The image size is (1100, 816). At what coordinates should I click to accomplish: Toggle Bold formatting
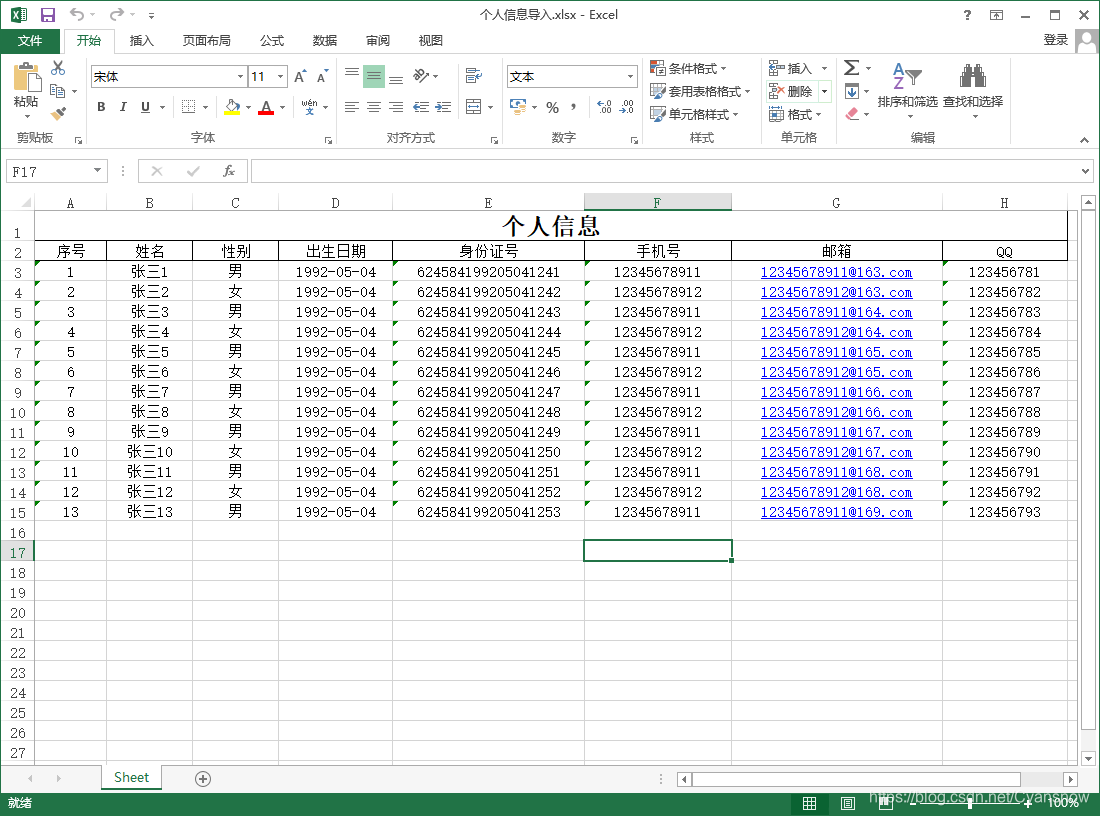pos(101,107)
